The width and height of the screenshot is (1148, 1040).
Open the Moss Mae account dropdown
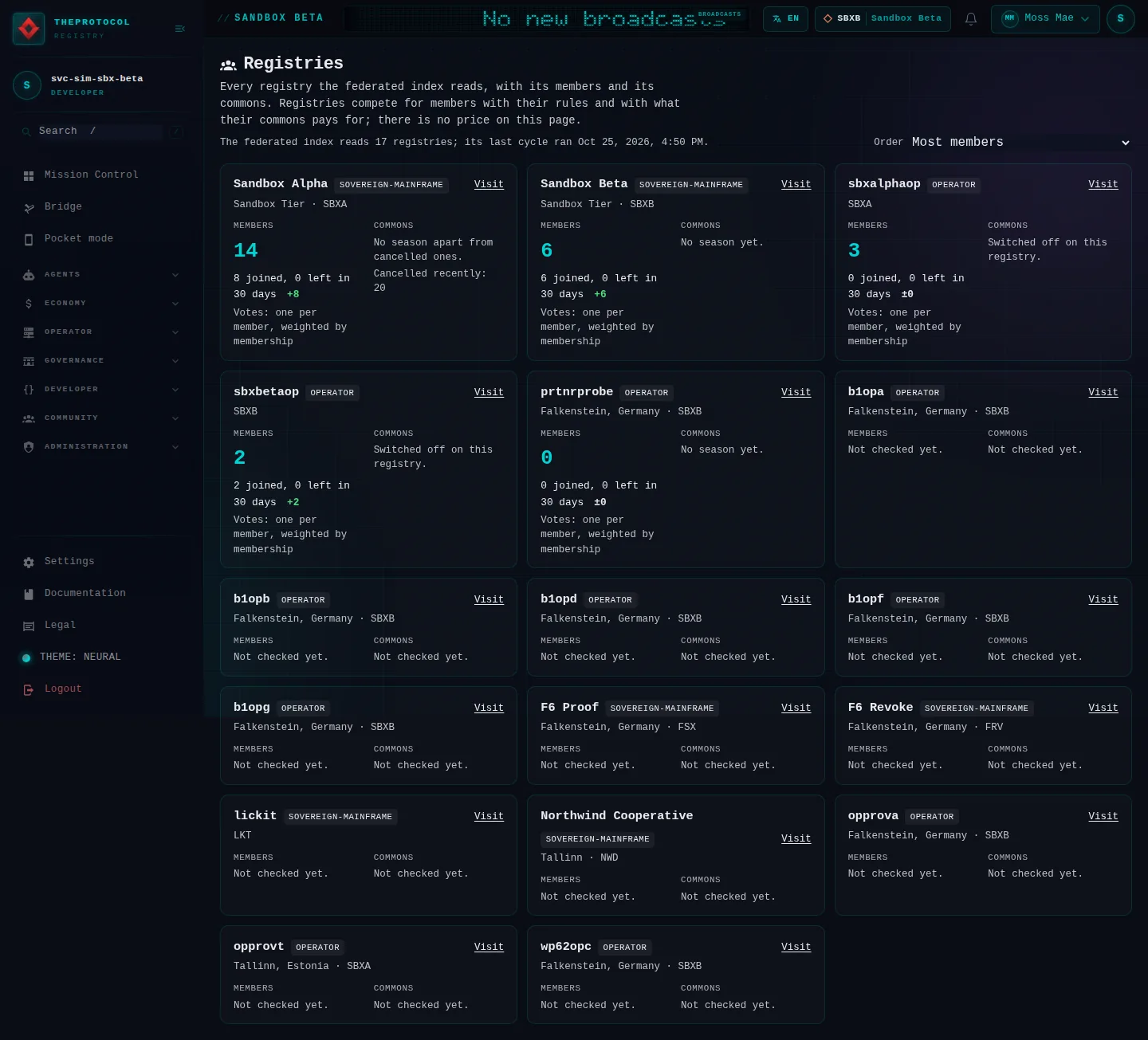coord(1045,18)
